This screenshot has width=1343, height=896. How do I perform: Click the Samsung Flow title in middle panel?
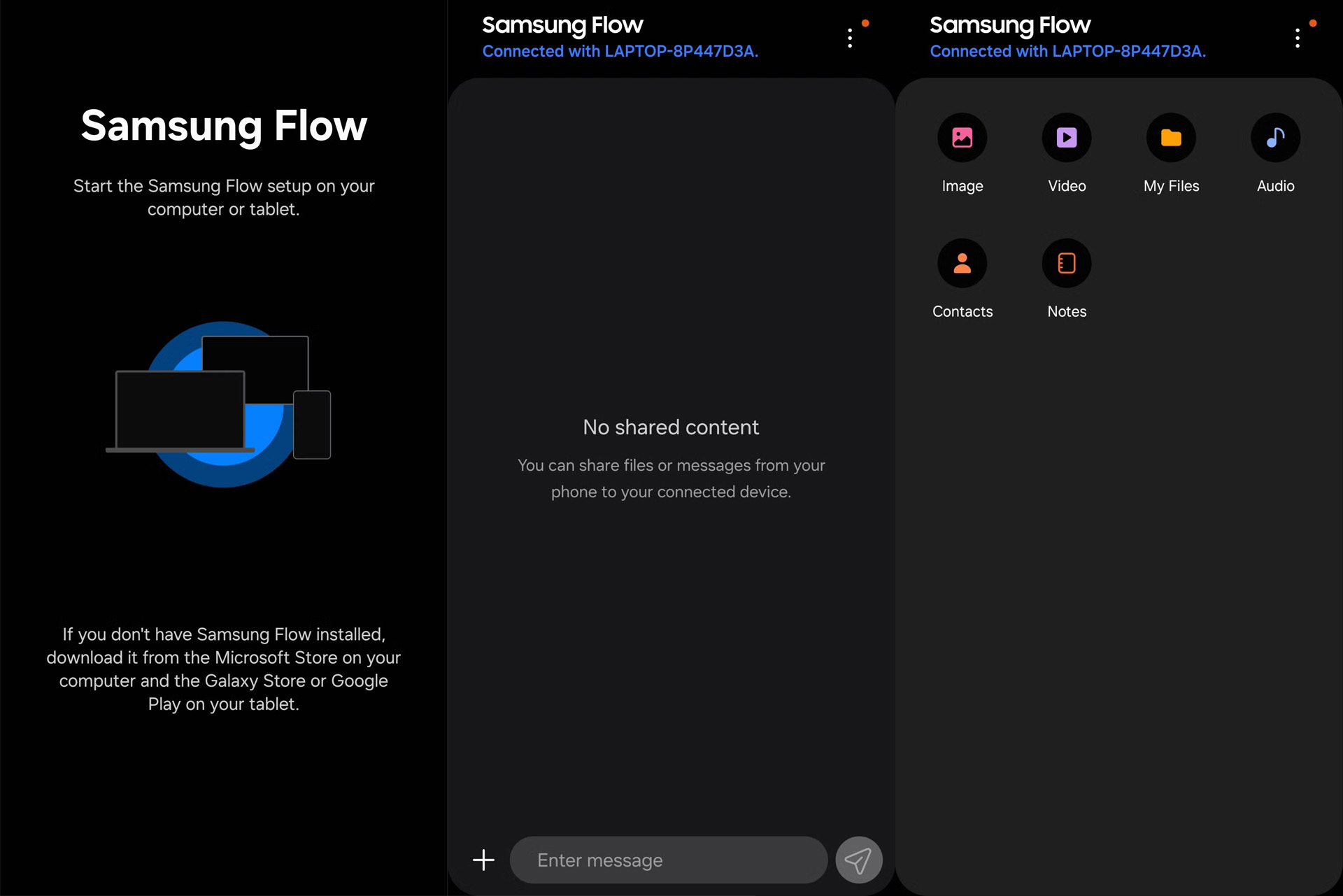coord(562,25)
